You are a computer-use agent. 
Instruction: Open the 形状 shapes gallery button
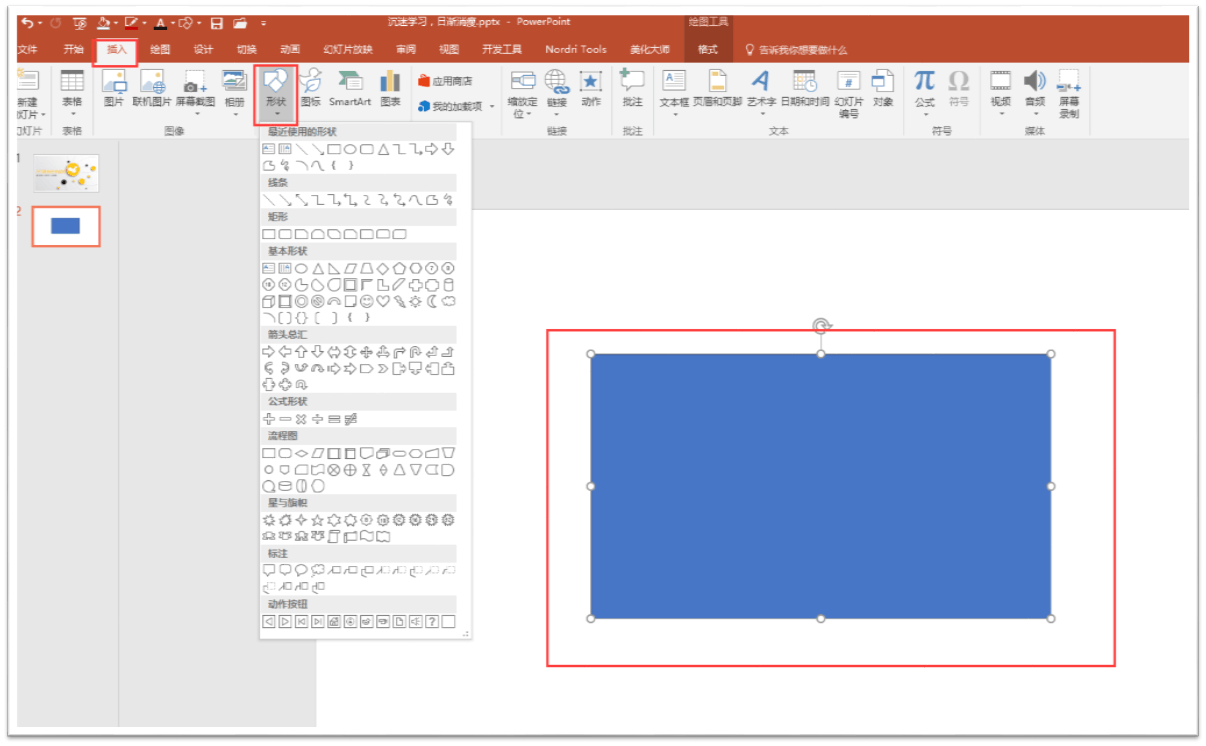(275, 92)
